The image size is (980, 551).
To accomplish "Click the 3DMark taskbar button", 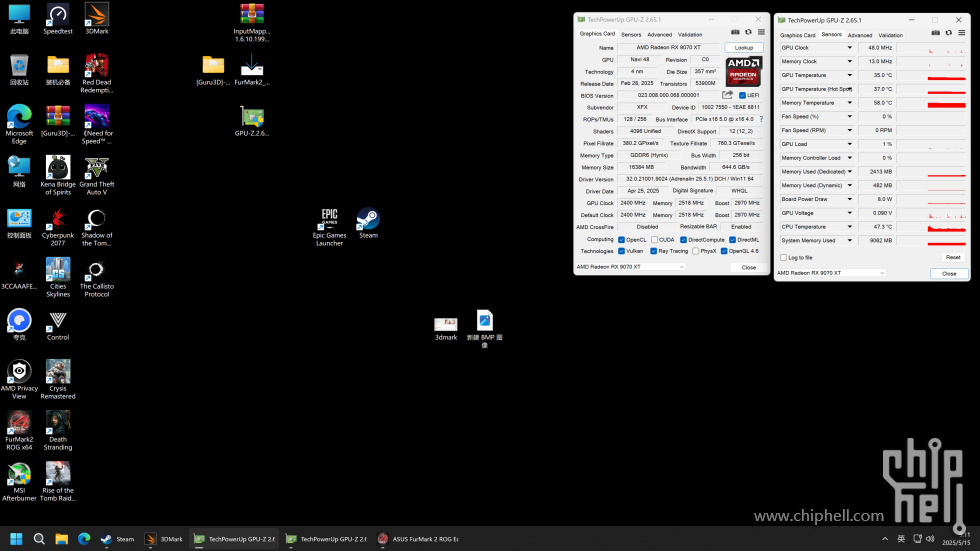I will click(x=164, y=539).
